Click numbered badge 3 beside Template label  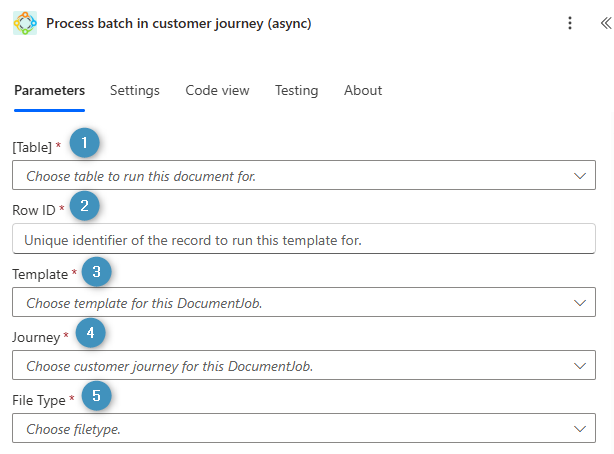point(97,271)
